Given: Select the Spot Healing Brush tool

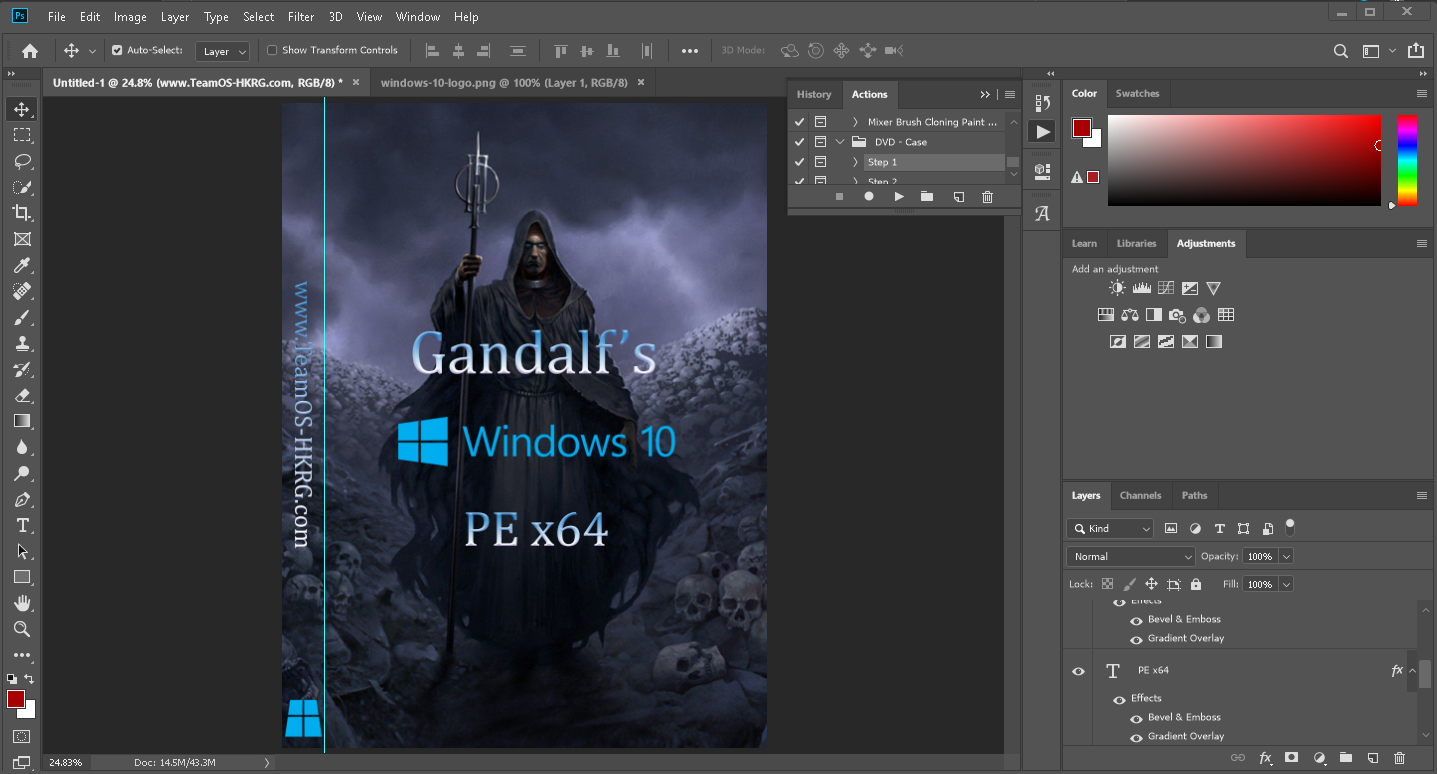Looking at the screenshot, I should click(x=22, y=291).
